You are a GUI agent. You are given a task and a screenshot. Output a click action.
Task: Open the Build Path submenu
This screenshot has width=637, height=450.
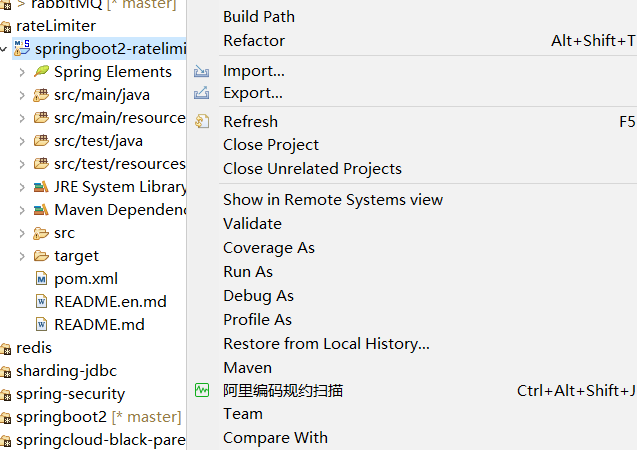[x=259, y=17]
